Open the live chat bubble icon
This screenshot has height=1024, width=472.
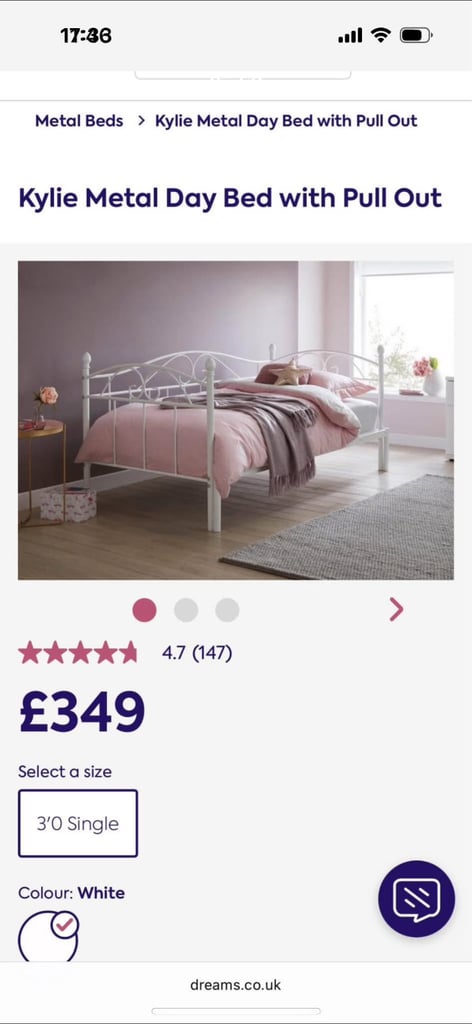pos(417,899)
